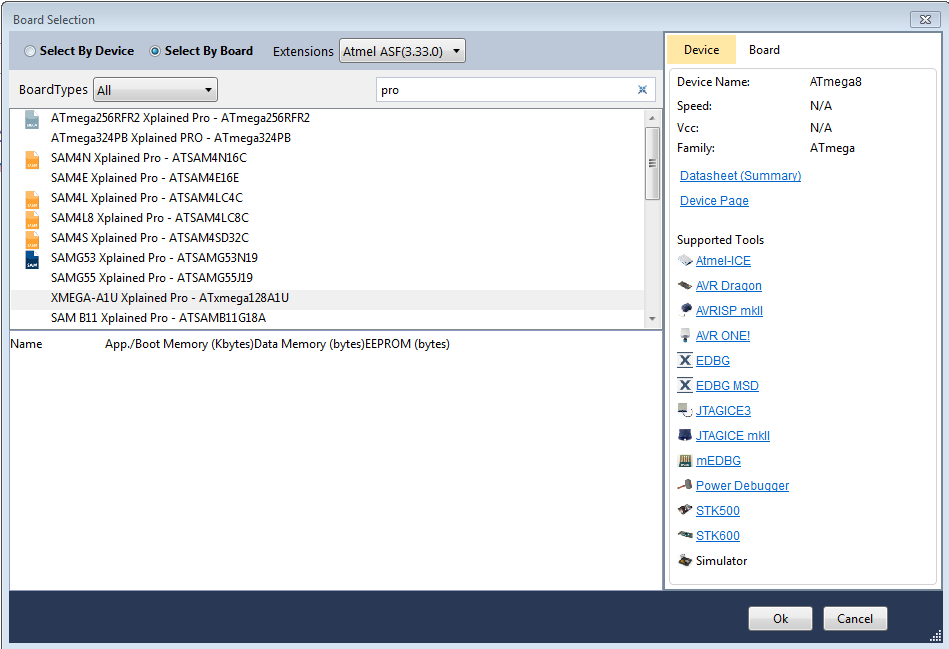Click the SAM4L8 Xplained Pro board icon

coord(32,219)
